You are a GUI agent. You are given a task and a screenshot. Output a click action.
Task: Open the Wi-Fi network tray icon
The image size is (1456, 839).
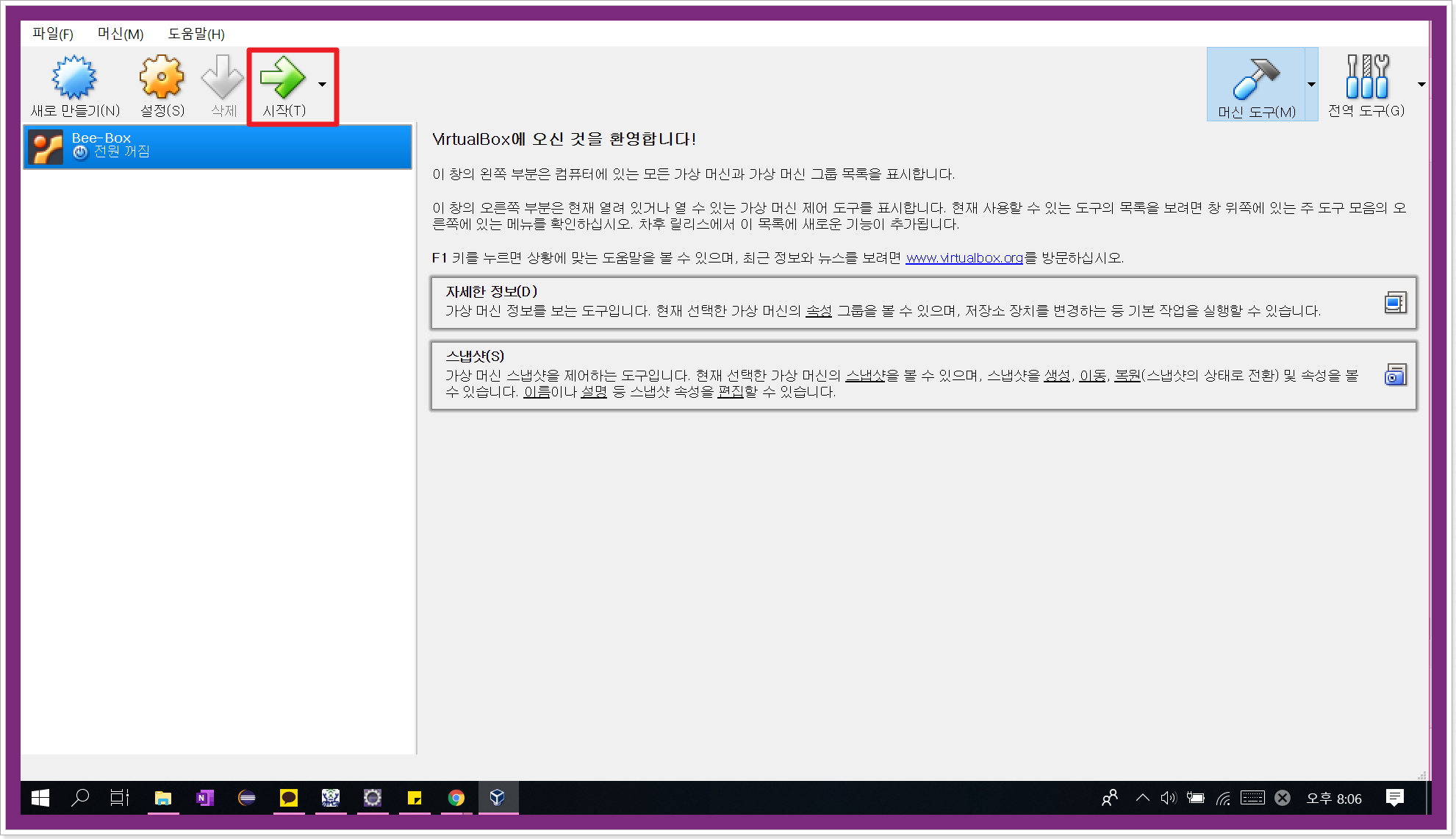1224,798
